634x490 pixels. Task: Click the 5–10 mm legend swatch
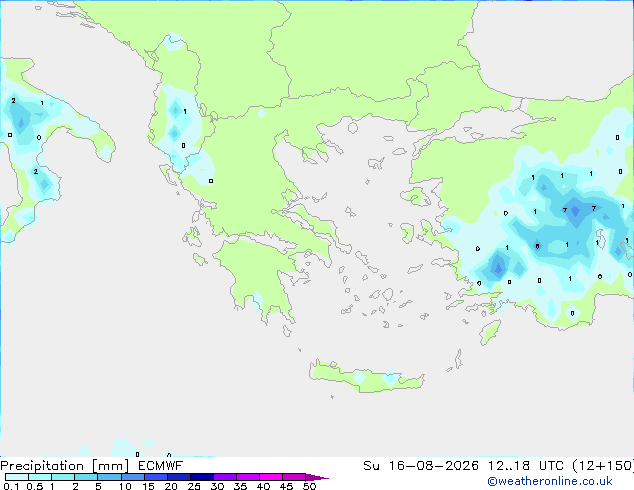click(x=109, y=477)
